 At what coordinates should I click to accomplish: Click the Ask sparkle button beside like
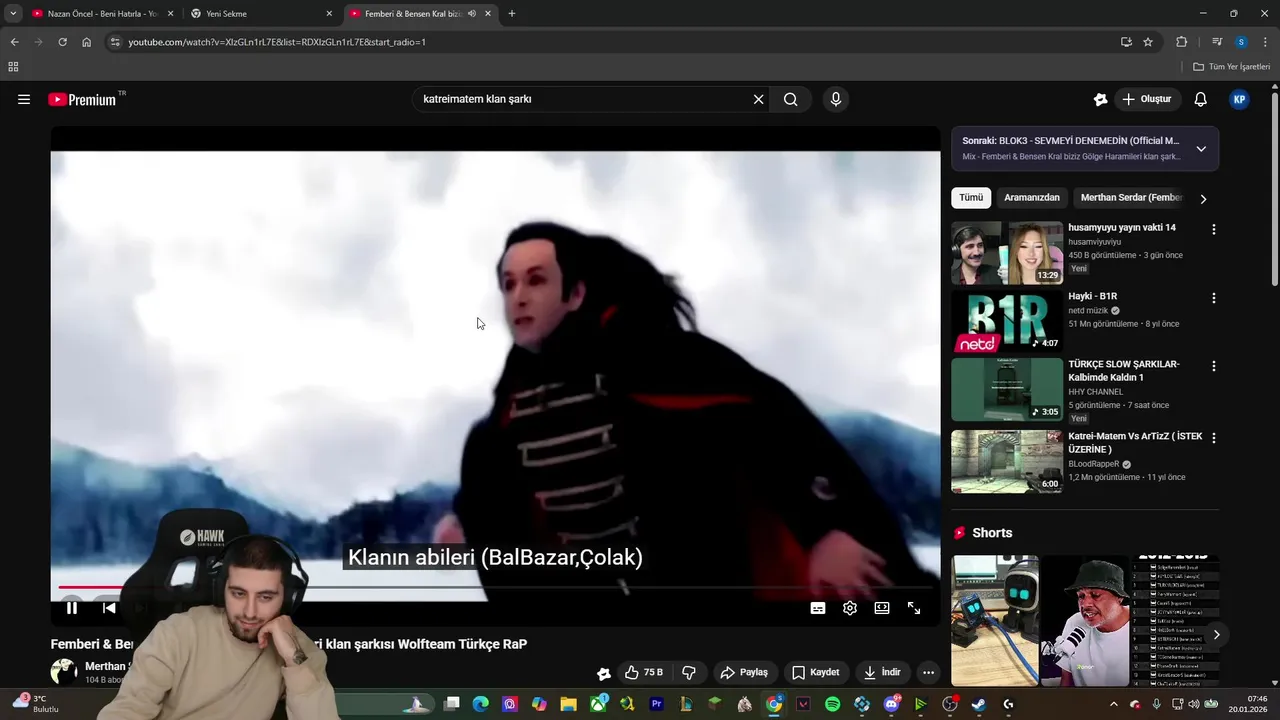click(x=603, y=673)
